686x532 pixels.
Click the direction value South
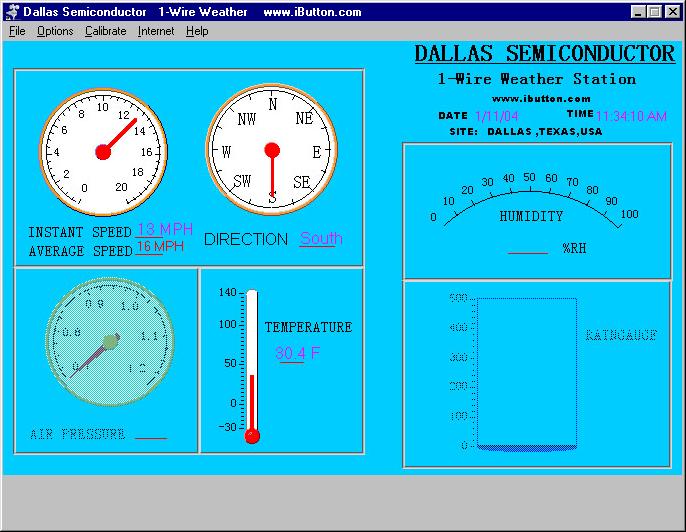coord(321,238)
